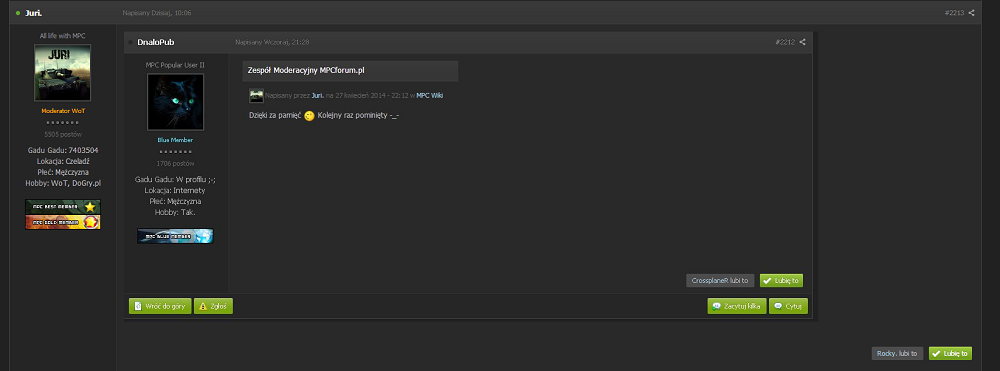The image size is (1000, 371).
Task: Click the 'Wróć do góry' button
Action: click(x=160, y=306)
